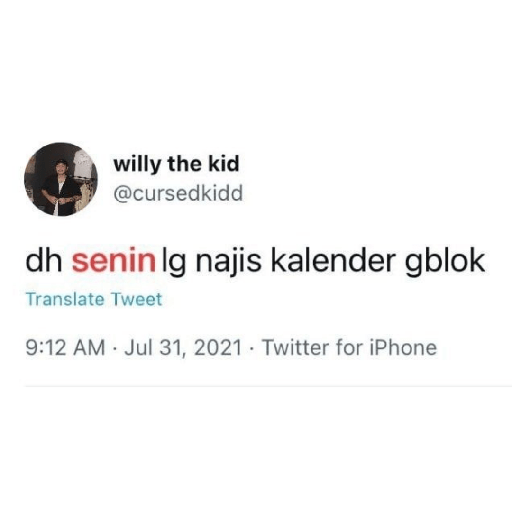512x512 pixels.
Task: Open the Twitter for iPhone source link
Action: 349,348
